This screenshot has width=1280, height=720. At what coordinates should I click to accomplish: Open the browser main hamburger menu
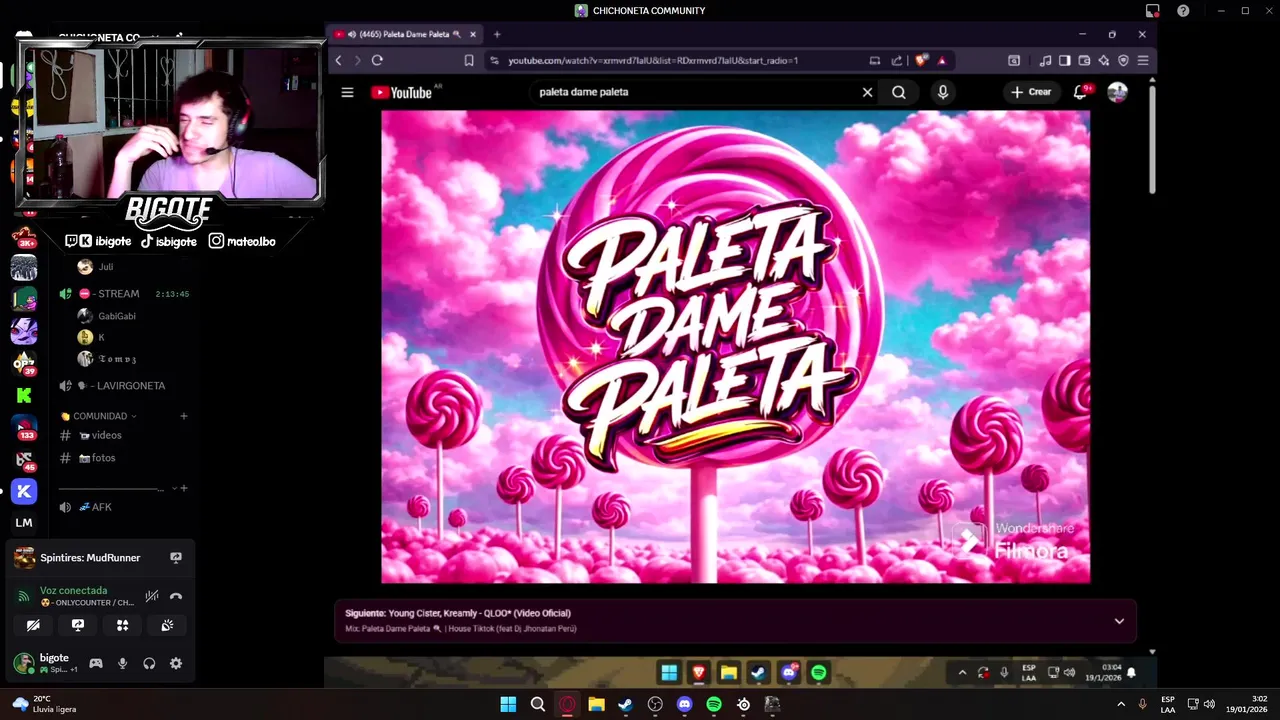(1143, 60)
